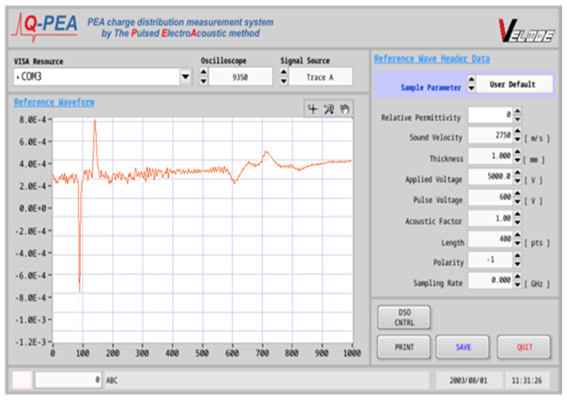Viewport: 567px width, 400px height.
Task: Click the status bar numeric field showing 0
Action: click(x=68, y=380)
